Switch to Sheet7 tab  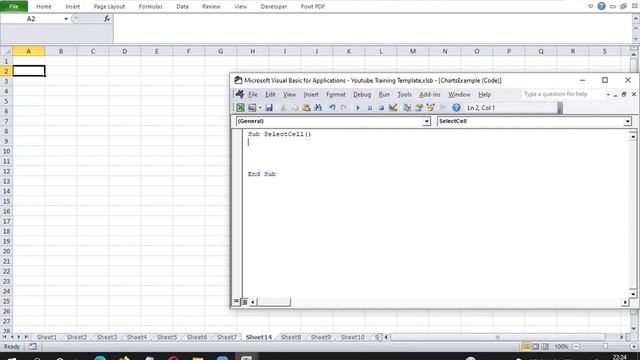click(x=227, y=337)
